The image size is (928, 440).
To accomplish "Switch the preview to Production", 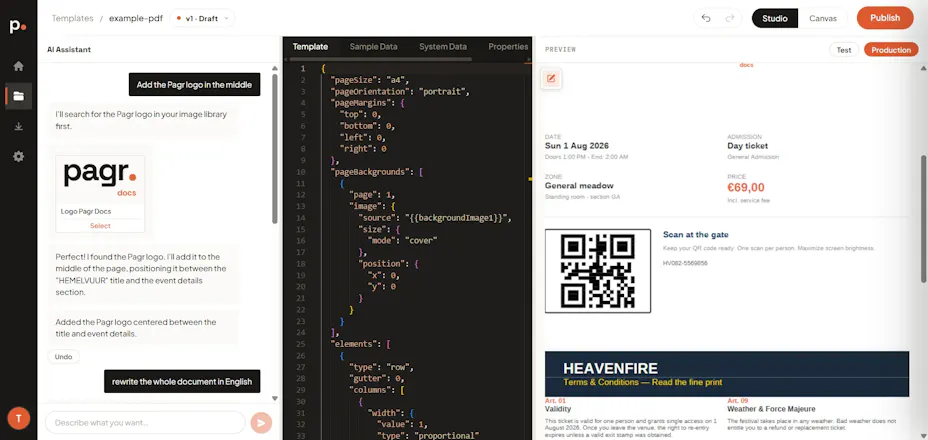I will pos(891,50).
